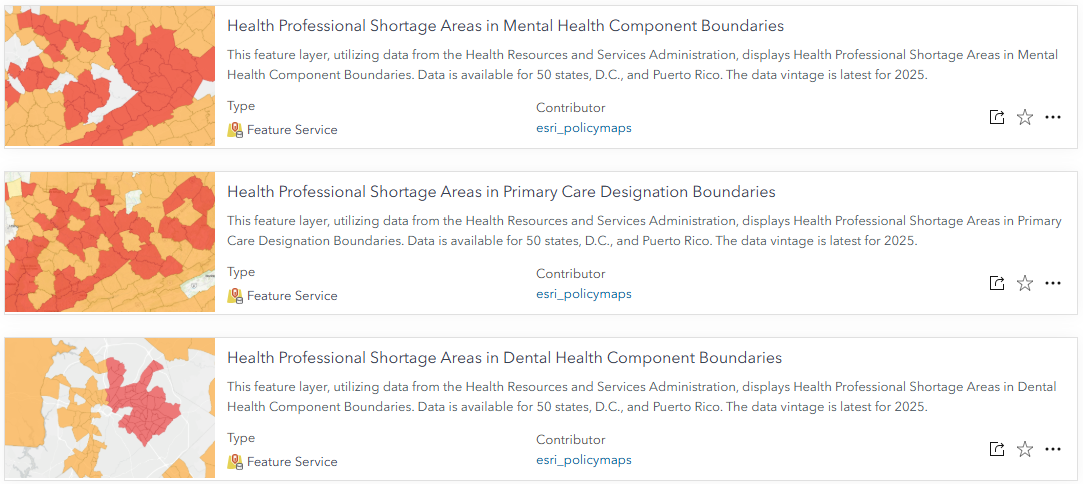Open esri_policymaps contributor for Mental Health layer
Screen dimensions: 1083x484
pyautogui.click(x=583, y=128)
